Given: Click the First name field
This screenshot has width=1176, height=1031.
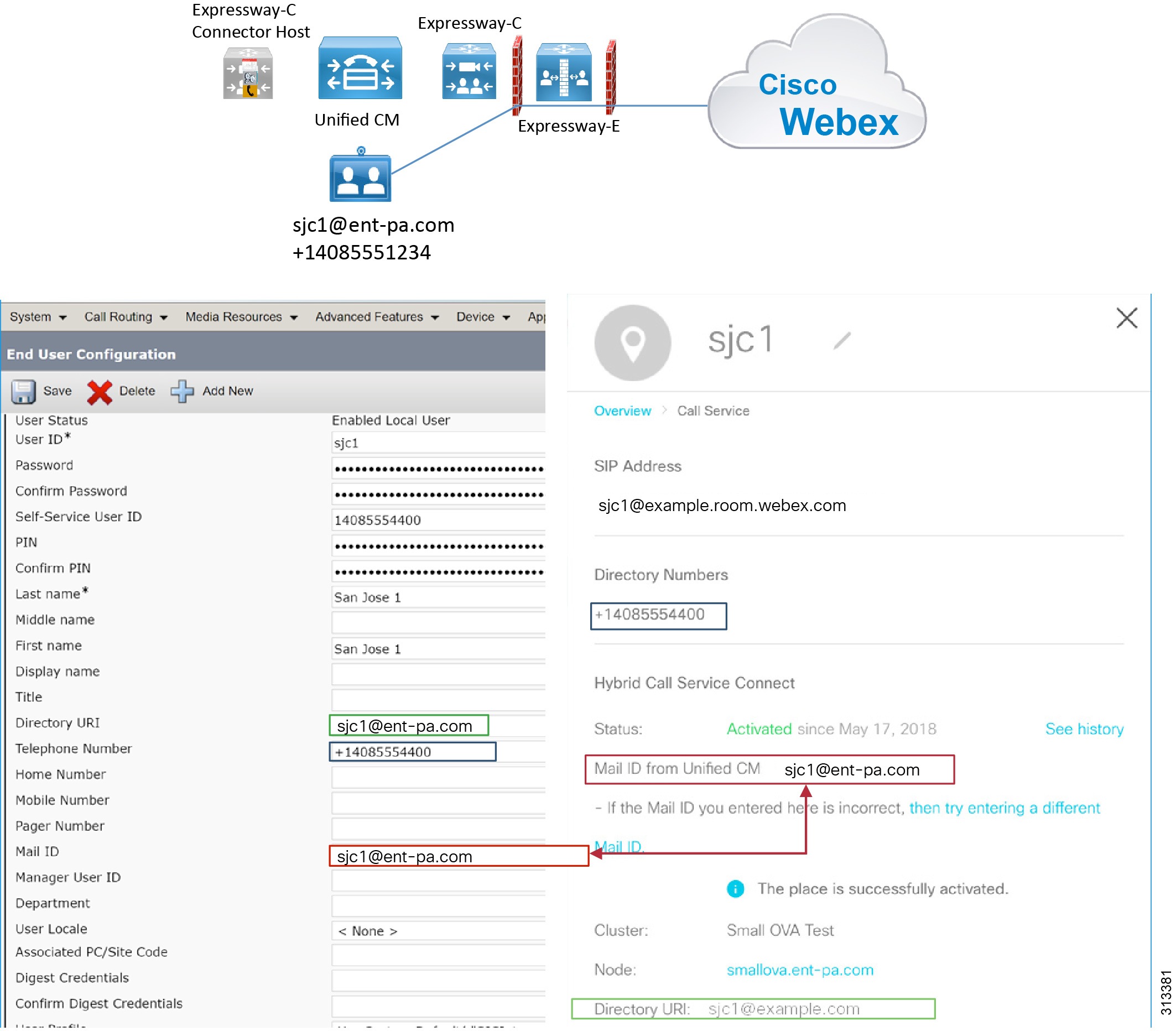Looking at the screenshot, I should pos(439,649).
